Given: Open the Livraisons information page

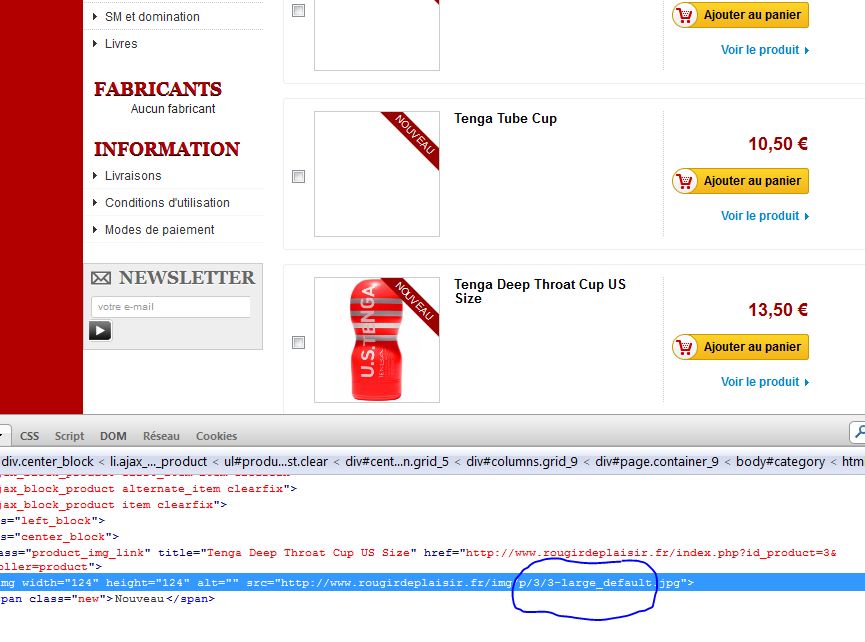Looking at the screenshot, I should pyautogui.click(x=133, y=175).
